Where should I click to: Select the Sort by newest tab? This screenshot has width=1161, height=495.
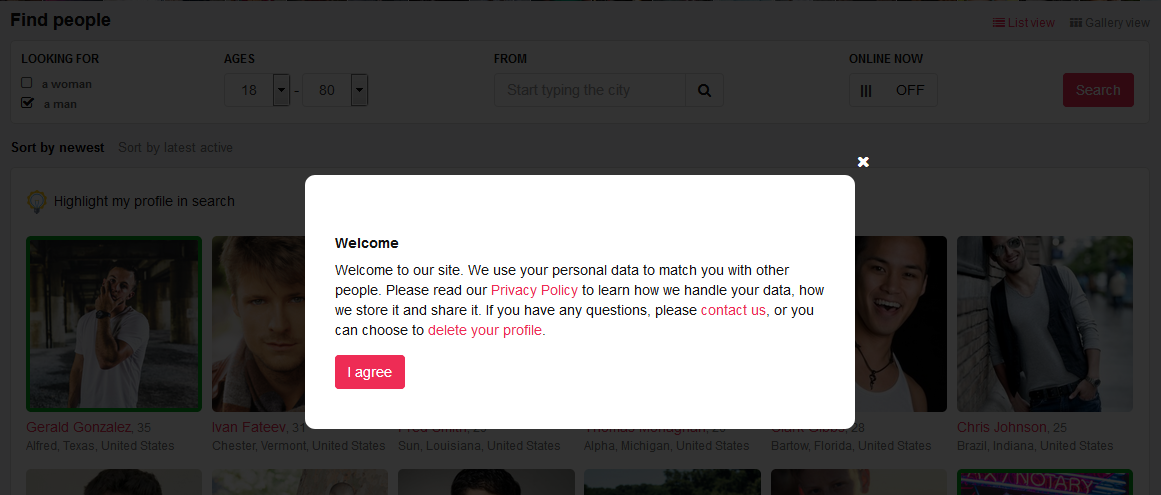[x=58, y=148]
